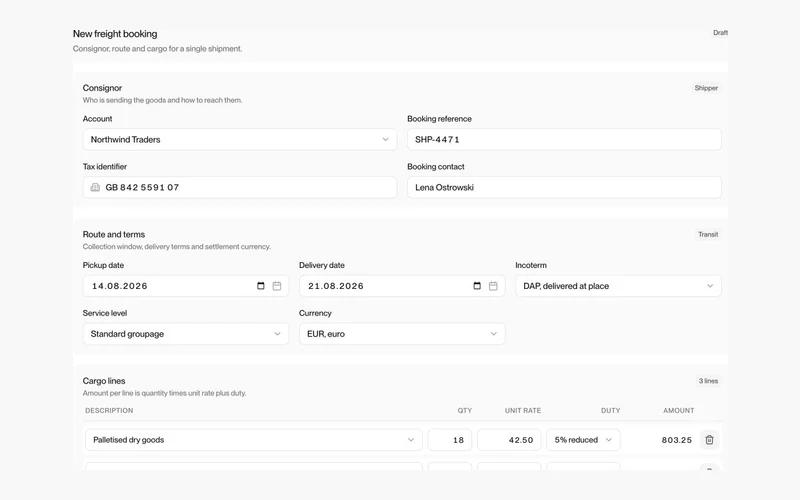Click the outline calendar icon in Pickup date

pos(277,286)
